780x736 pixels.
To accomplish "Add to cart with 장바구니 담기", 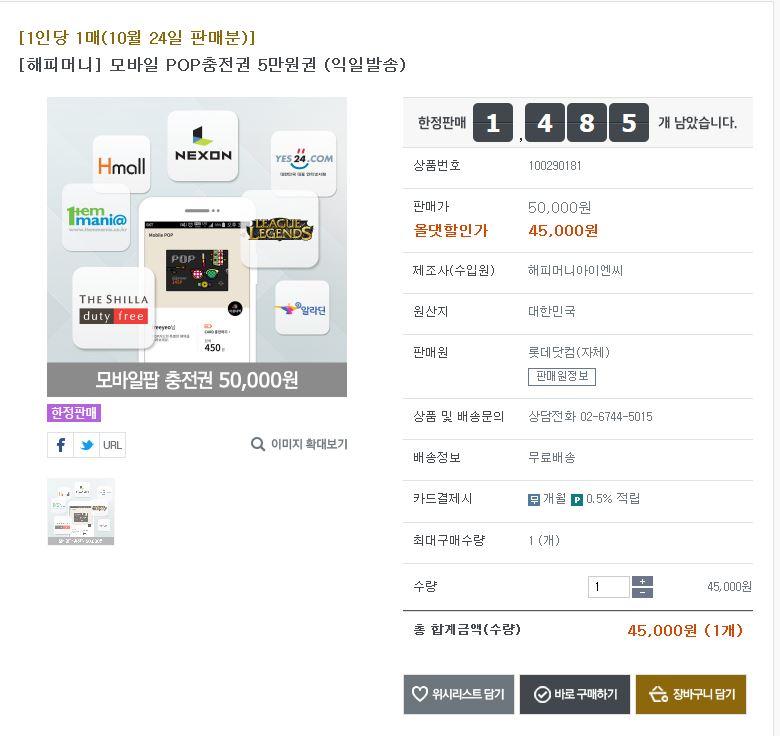I will 691,694.
